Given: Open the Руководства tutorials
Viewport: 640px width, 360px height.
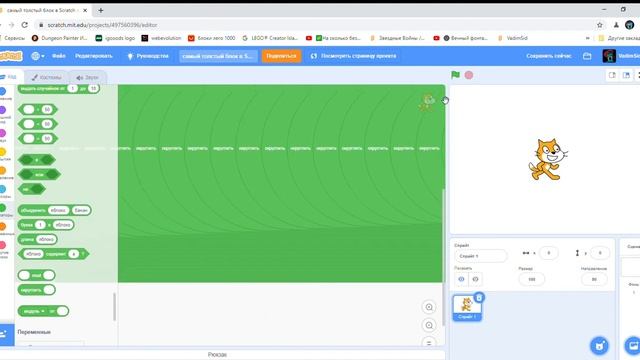Looking at the screenshot, I should (x=149, y=56).
